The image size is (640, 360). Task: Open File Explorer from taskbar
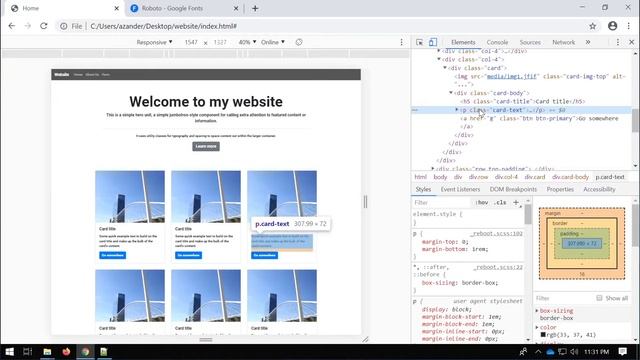(x=47, y=351)
